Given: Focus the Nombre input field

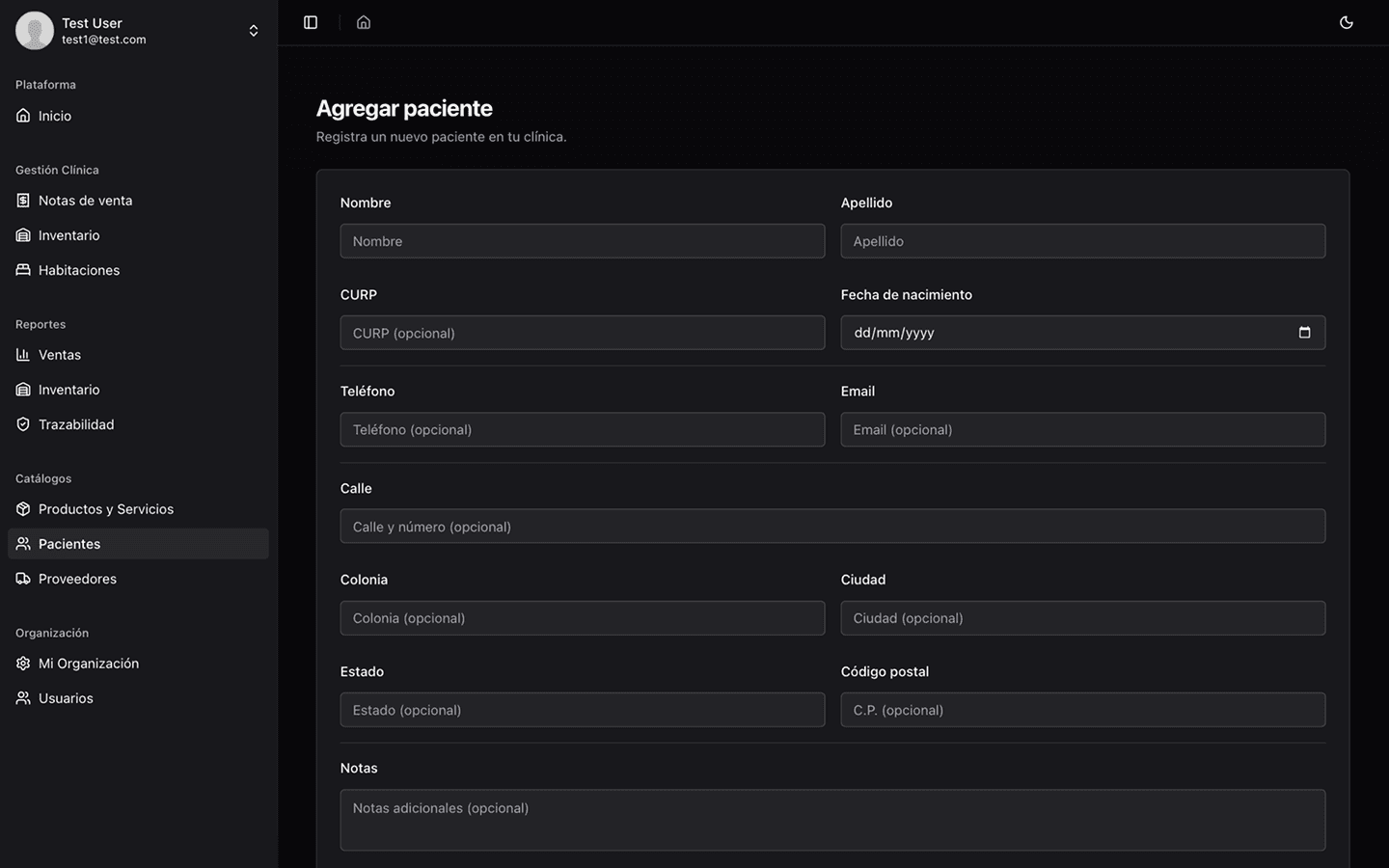Looking at the screenshot, I should coord(582,241).
